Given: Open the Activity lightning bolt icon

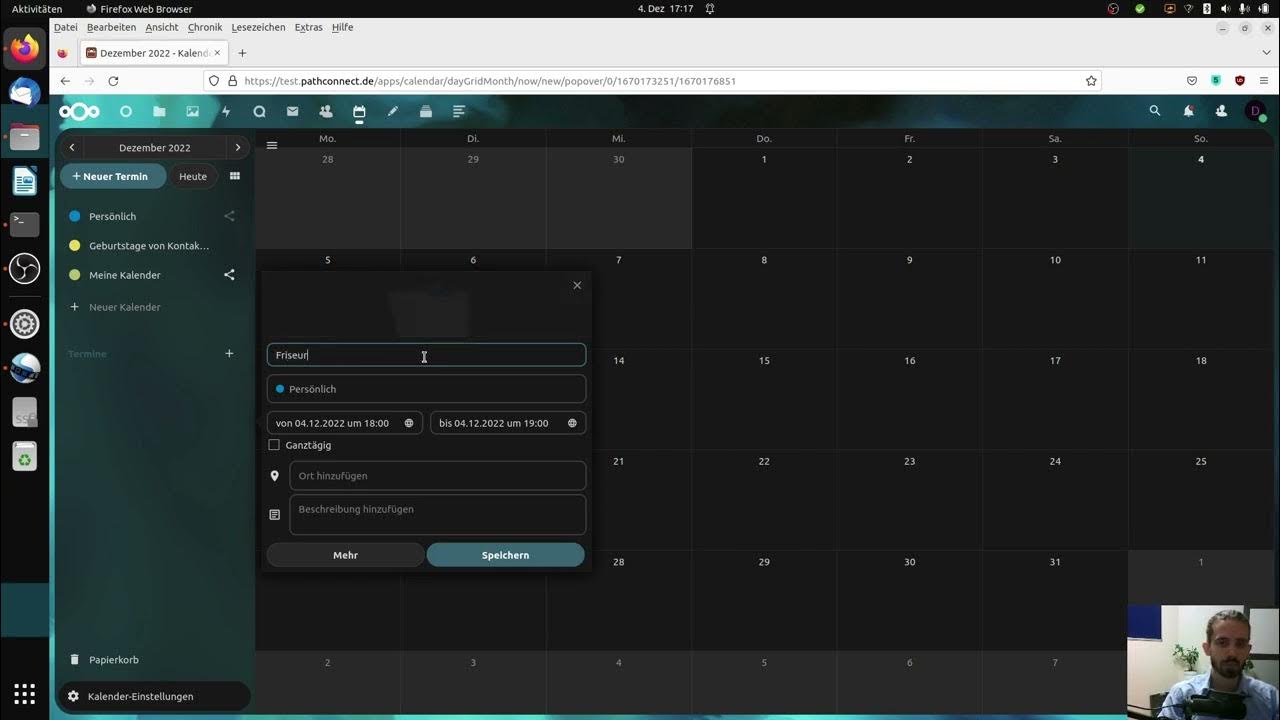Looking at the screenshot, I should pos(226,112).
